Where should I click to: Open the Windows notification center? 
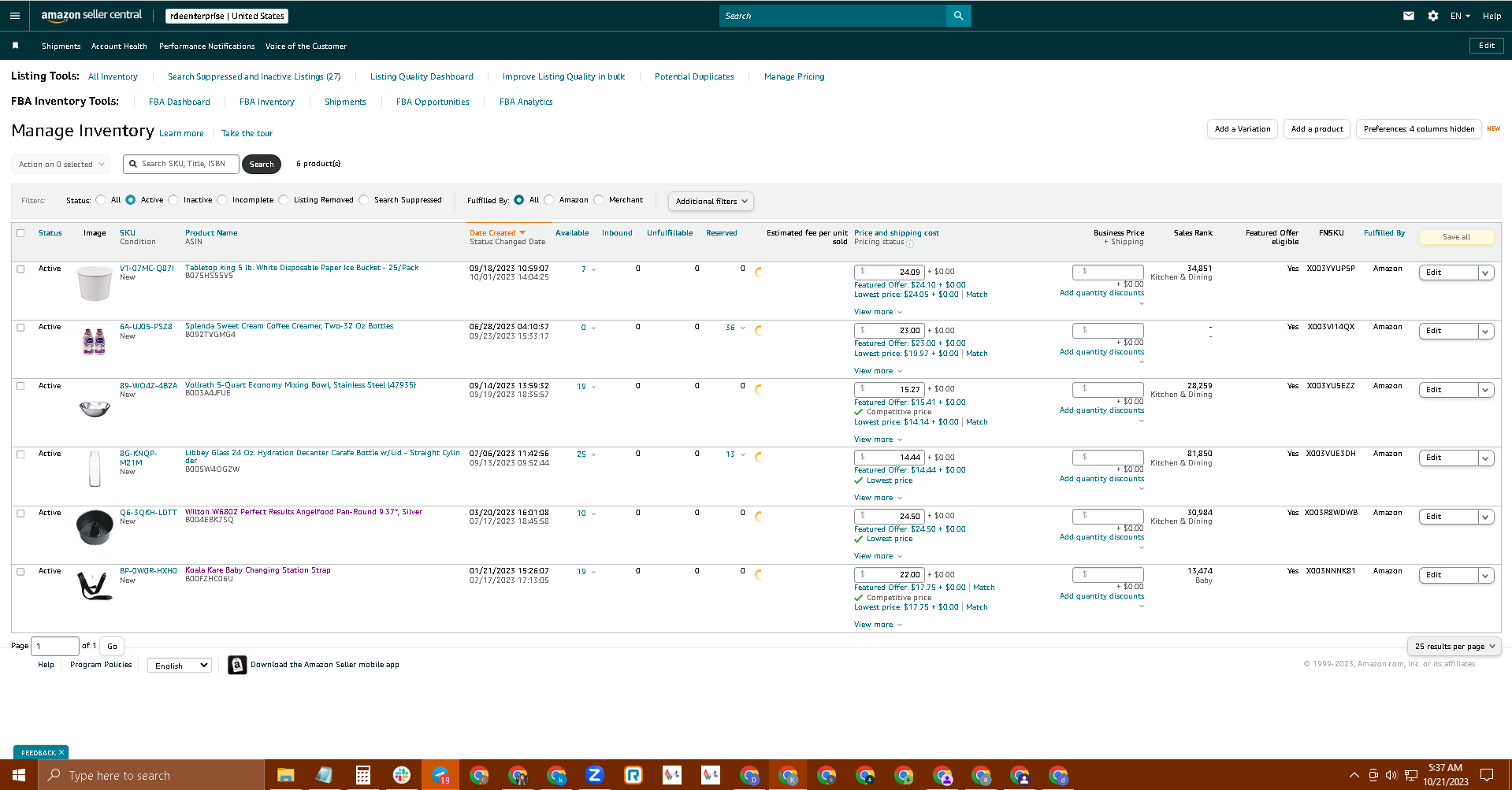(x=1487, y=775)
